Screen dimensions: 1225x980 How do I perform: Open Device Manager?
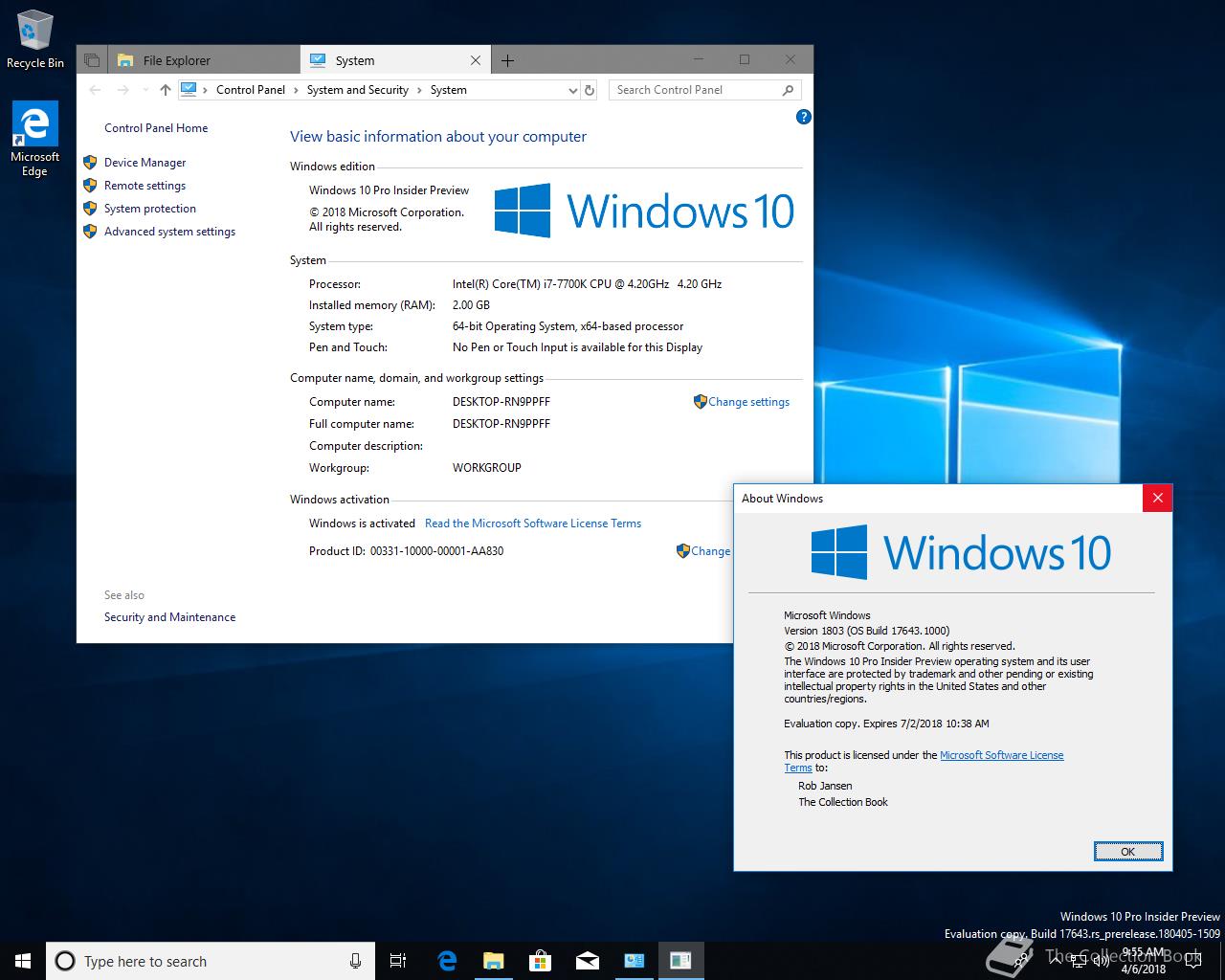[145, 163]
